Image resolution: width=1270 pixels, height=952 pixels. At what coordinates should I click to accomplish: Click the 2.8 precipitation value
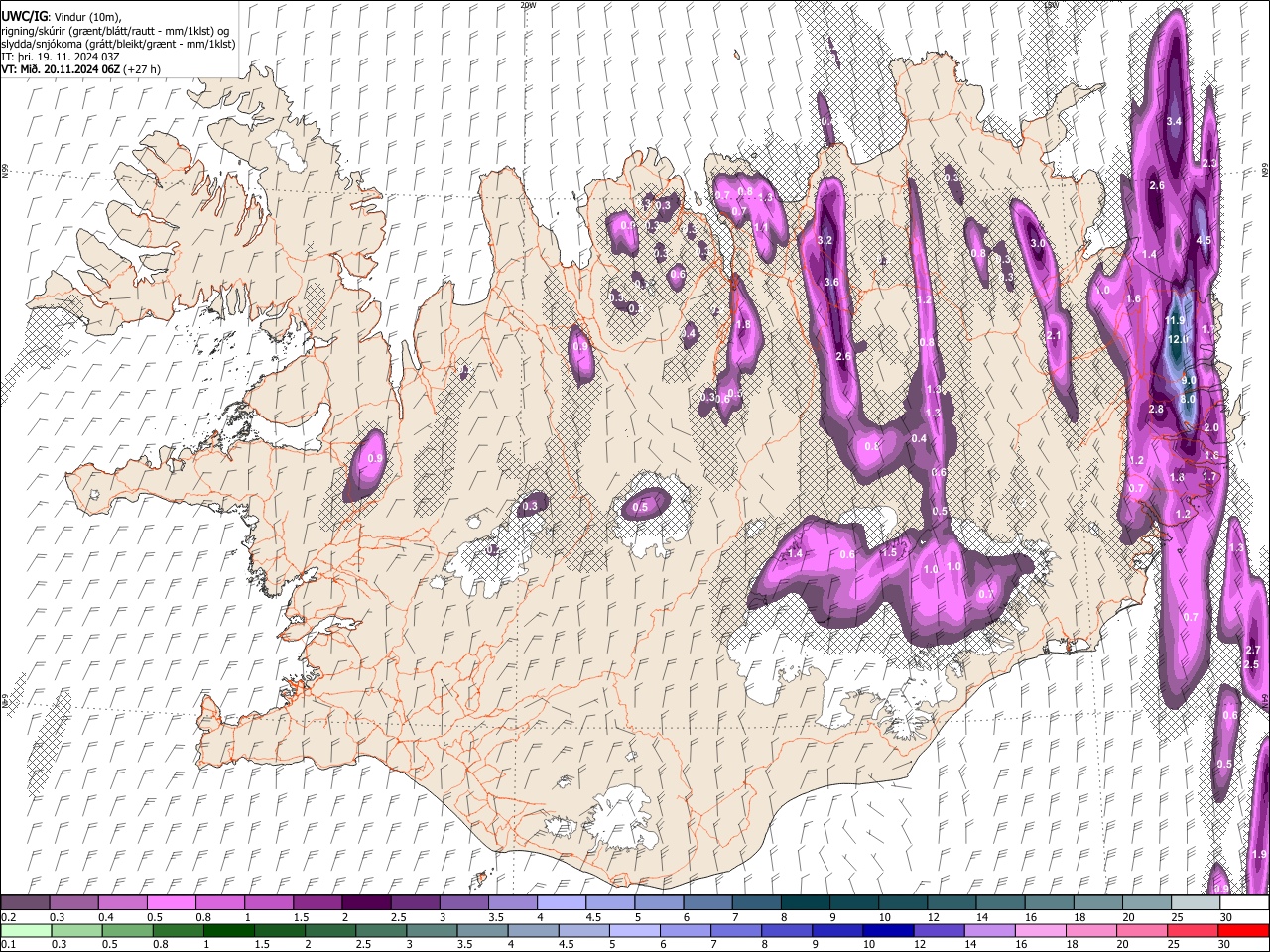pos(1156,409)
